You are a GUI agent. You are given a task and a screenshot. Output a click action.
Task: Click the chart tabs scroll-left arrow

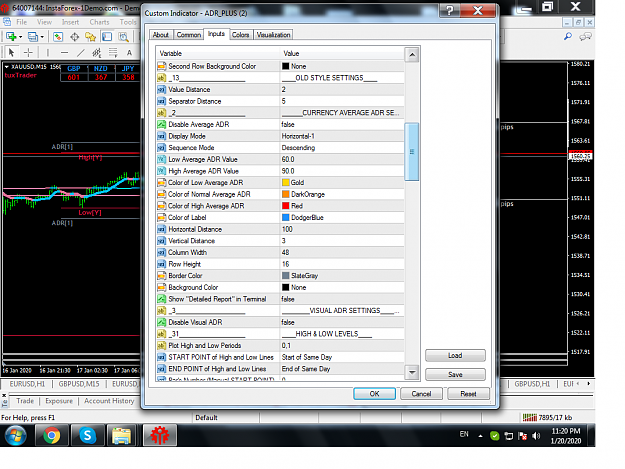point(580,384)
